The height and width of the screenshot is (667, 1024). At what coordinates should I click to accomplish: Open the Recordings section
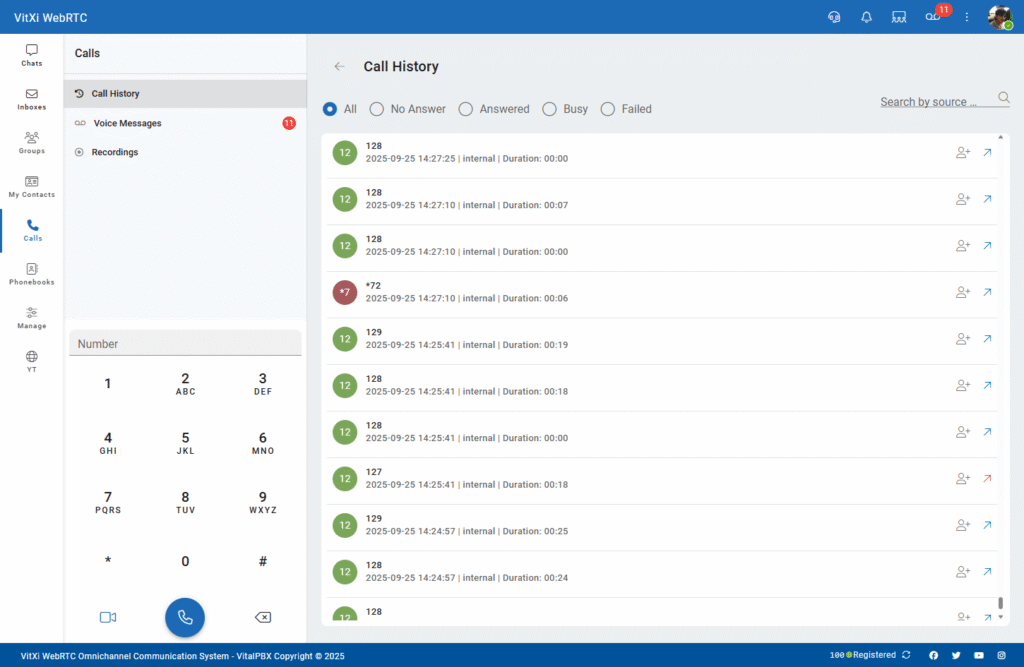pos(114,152)
